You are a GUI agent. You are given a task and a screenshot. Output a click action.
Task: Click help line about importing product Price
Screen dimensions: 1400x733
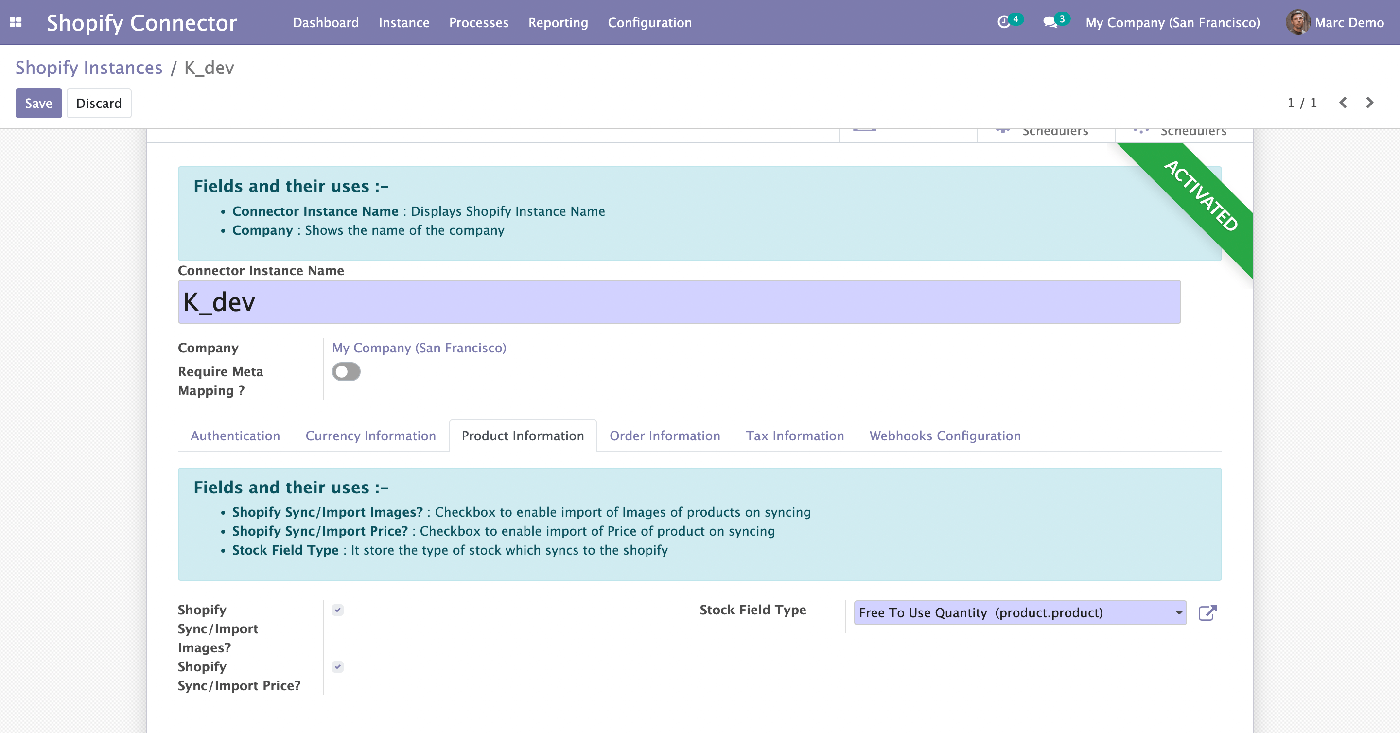[503, 532]
